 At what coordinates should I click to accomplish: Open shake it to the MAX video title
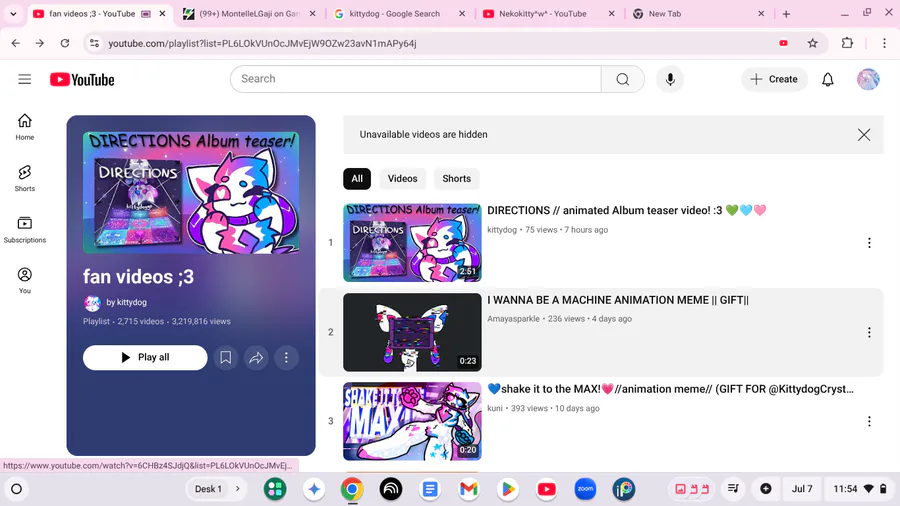[670, 389]
